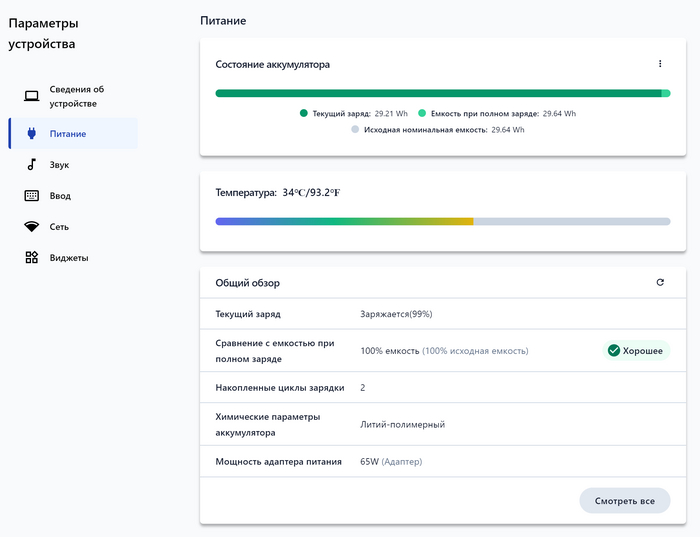The image size is (700, 537).
Task: Click the laptop icon for device information
Action: 32,96
